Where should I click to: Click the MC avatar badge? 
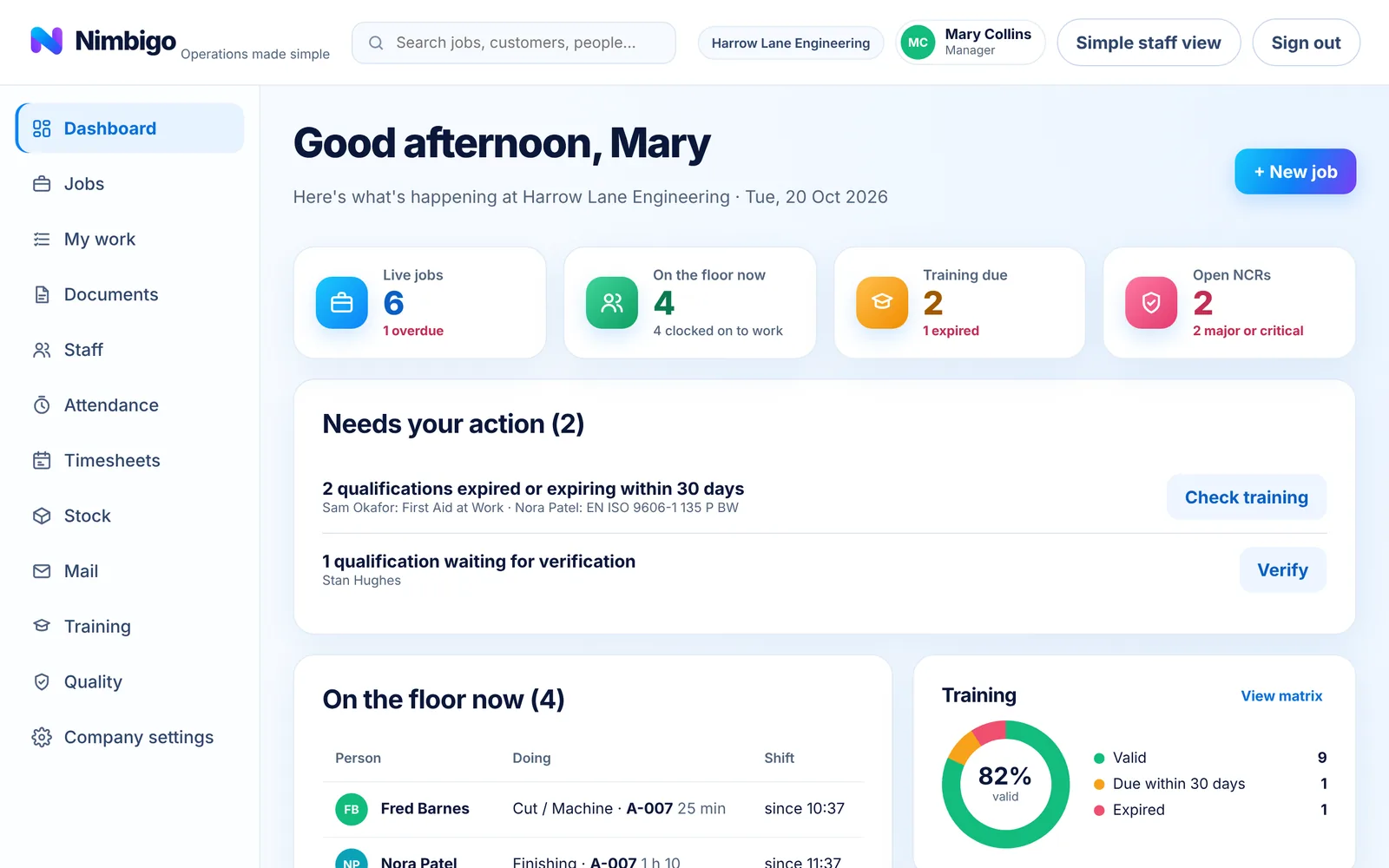pos(918,43)
